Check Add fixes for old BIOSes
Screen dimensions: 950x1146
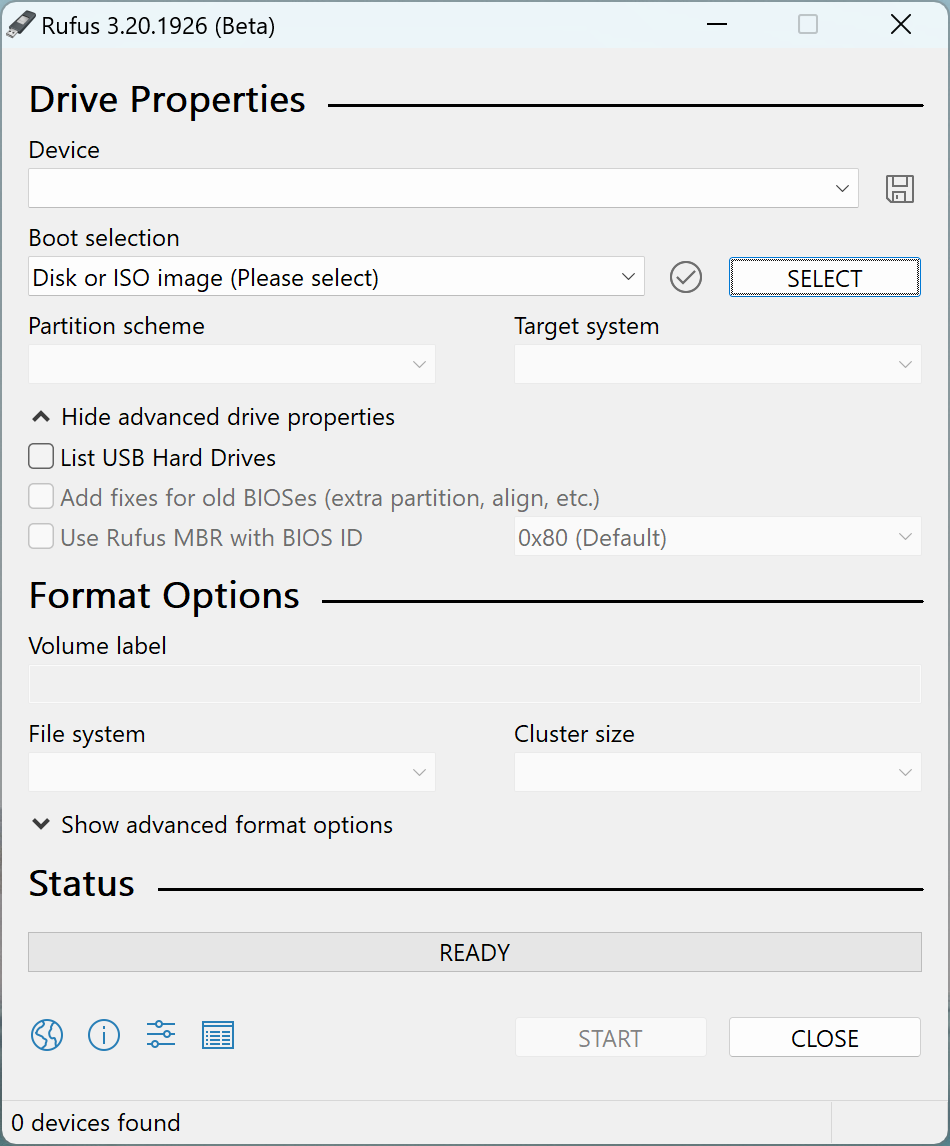(x=41, y=497)
